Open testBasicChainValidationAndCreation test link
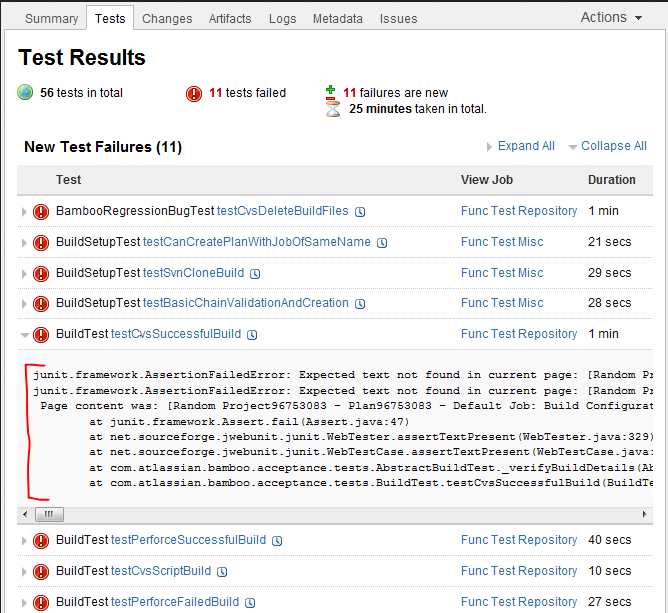The width and height of the screenshot is (668, 613). pyautogui.click(x=246, y=303)
